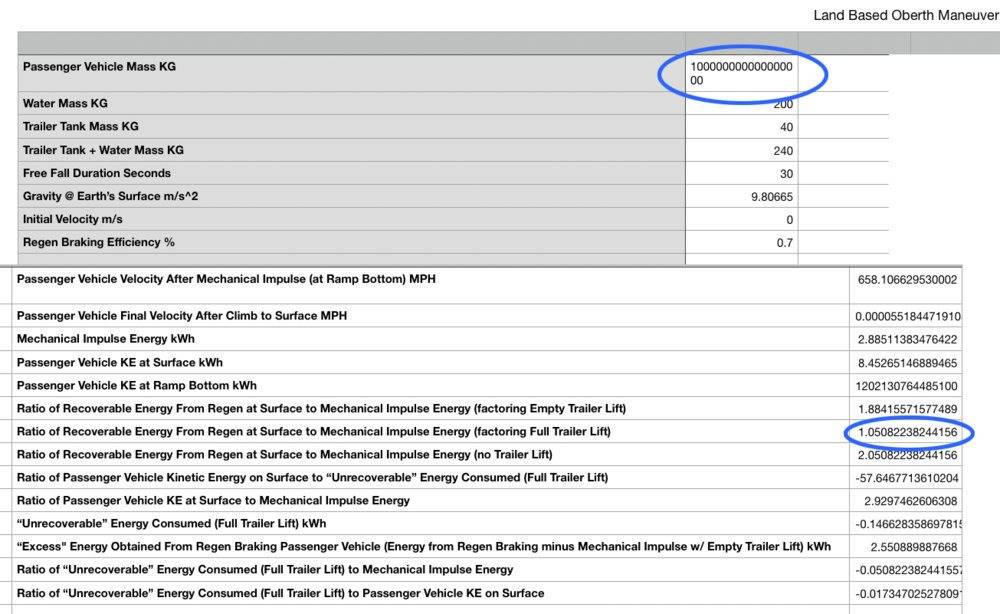The height and width of the screenshot is (614, 1000).
Task: Click the Passenger Vehicle KE at Ramp Bottom label
Action: pos(136,385)
